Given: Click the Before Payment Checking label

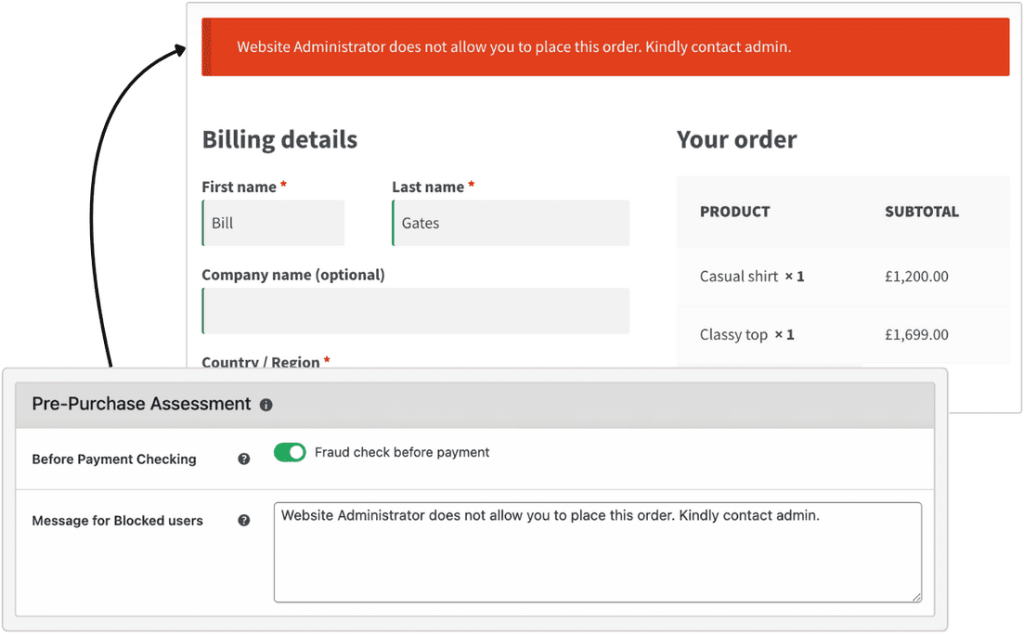Looking at the screenshot, I should (x=114, y=460).
